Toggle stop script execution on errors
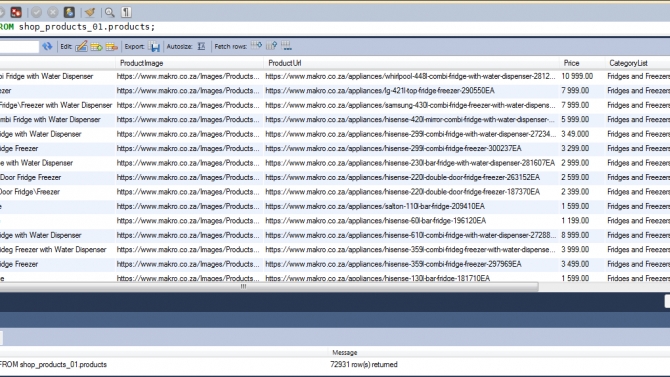The width and height of the screenshot is (670, 377). pos(16,12)
